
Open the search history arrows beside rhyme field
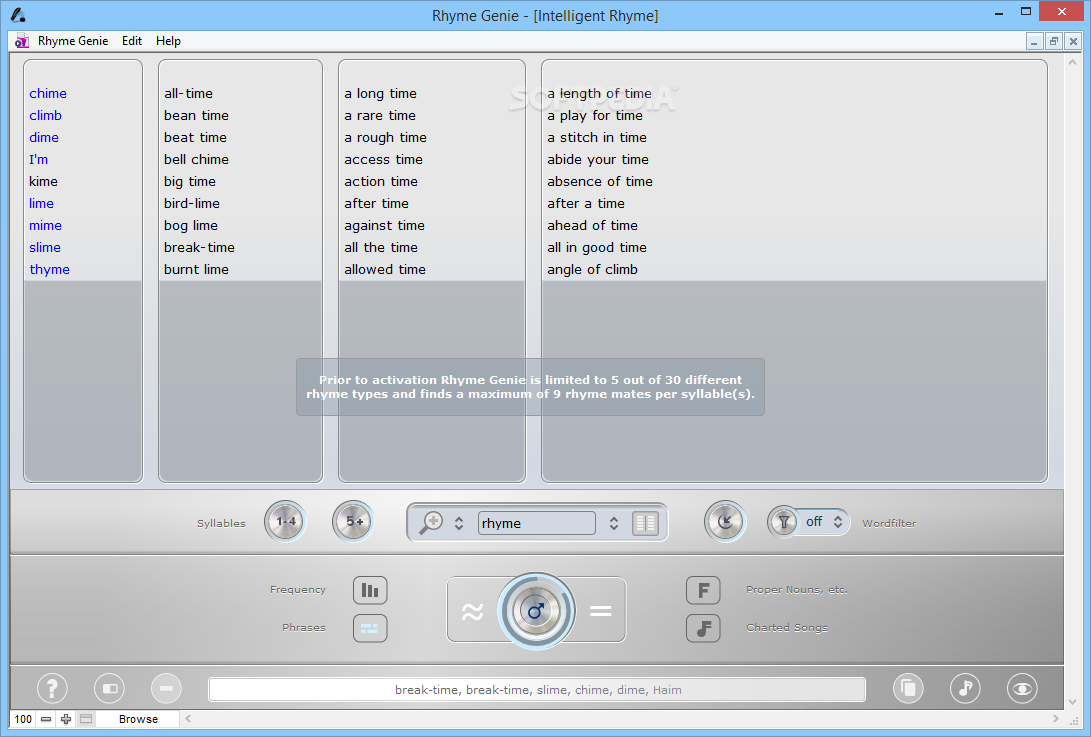pos(614,523)
